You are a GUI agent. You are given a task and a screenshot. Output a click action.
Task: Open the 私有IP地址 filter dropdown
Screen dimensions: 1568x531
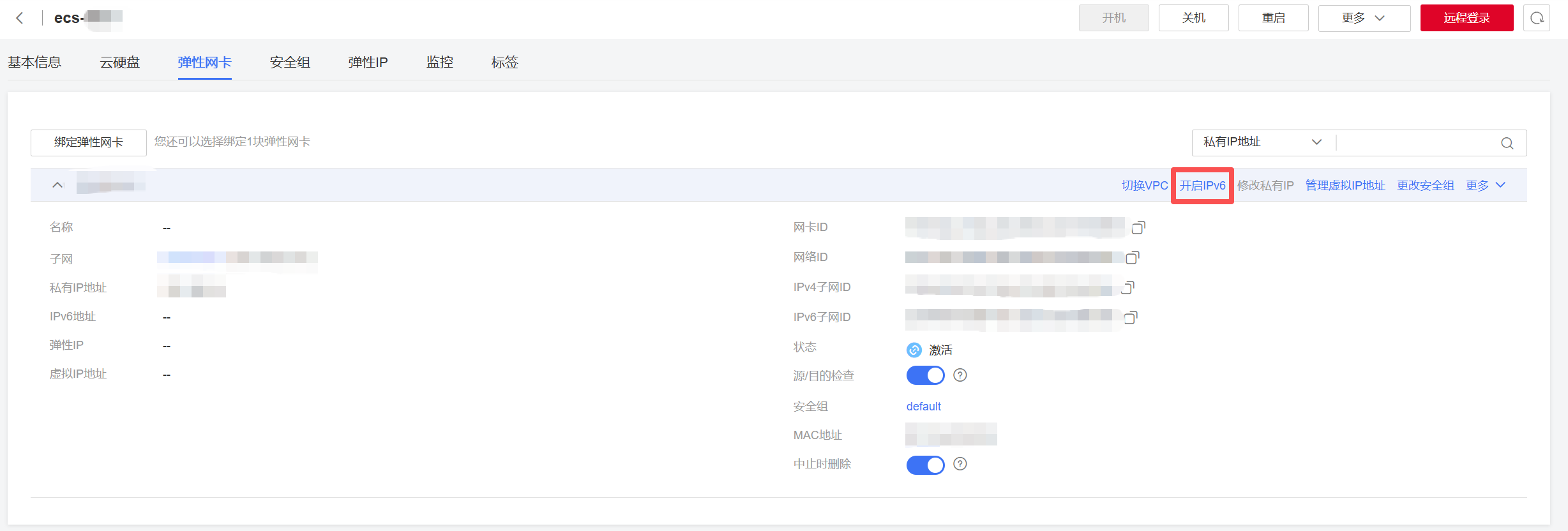tap(1262, 142)
